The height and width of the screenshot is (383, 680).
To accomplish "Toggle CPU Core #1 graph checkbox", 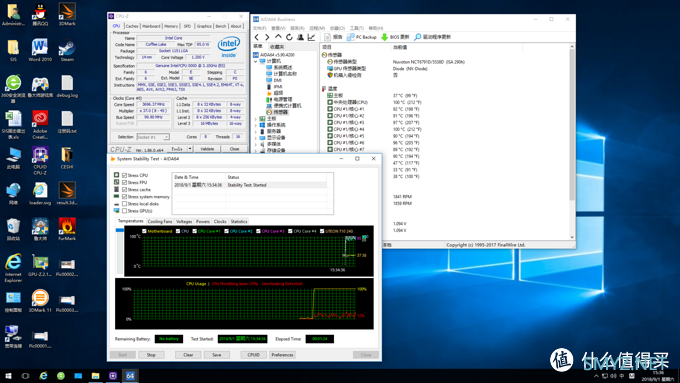I will (195, 231).
